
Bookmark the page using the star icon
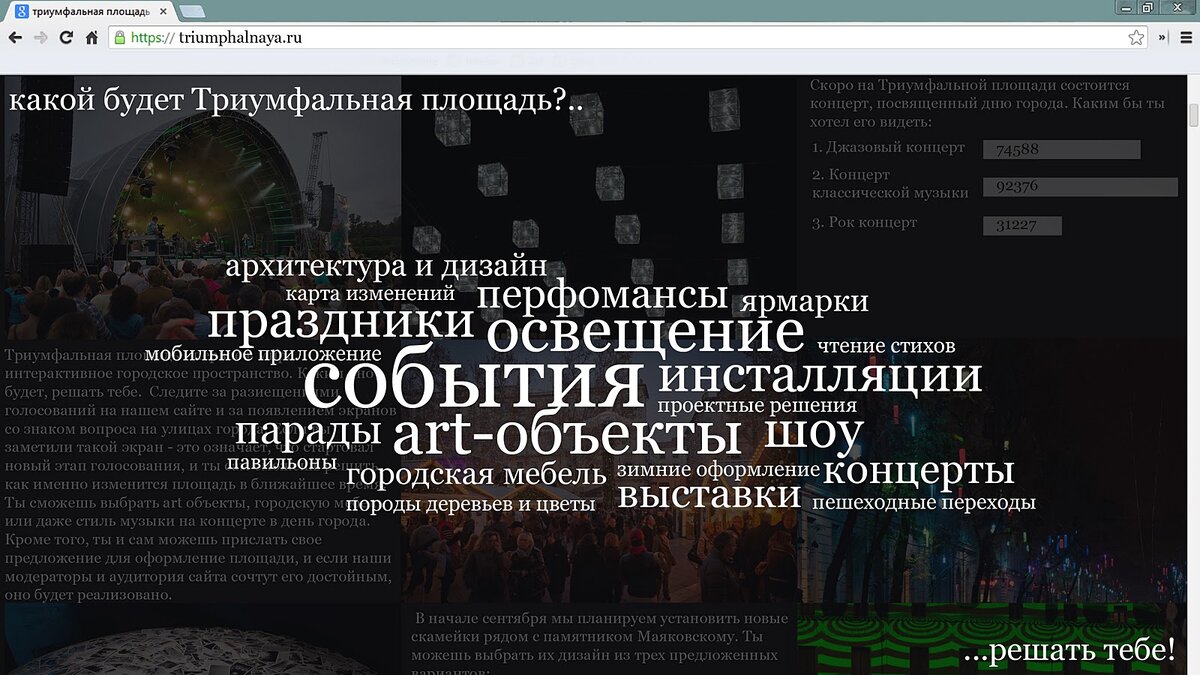click(1135, 36)
